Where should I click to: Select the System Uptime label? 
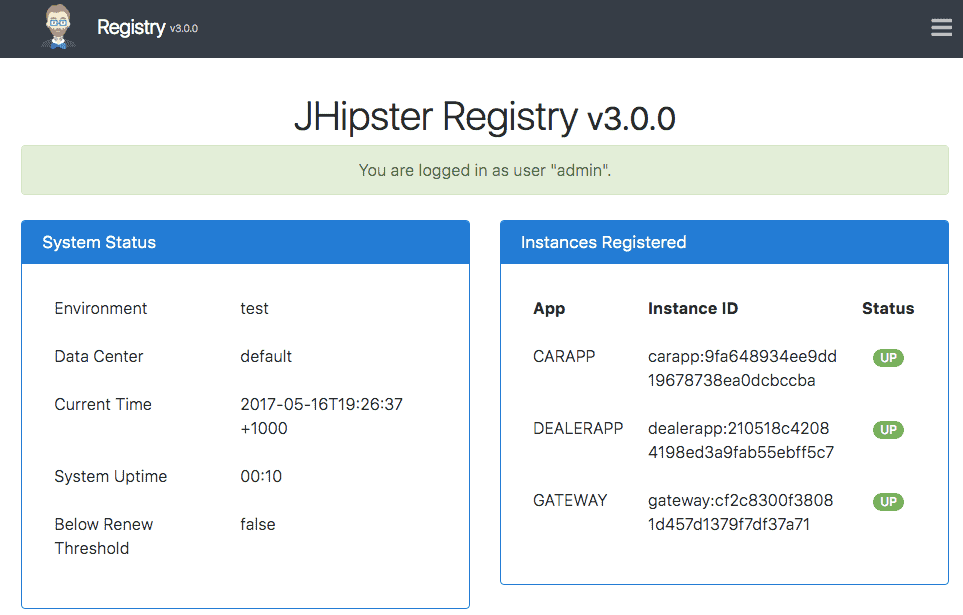pos(111,476)
